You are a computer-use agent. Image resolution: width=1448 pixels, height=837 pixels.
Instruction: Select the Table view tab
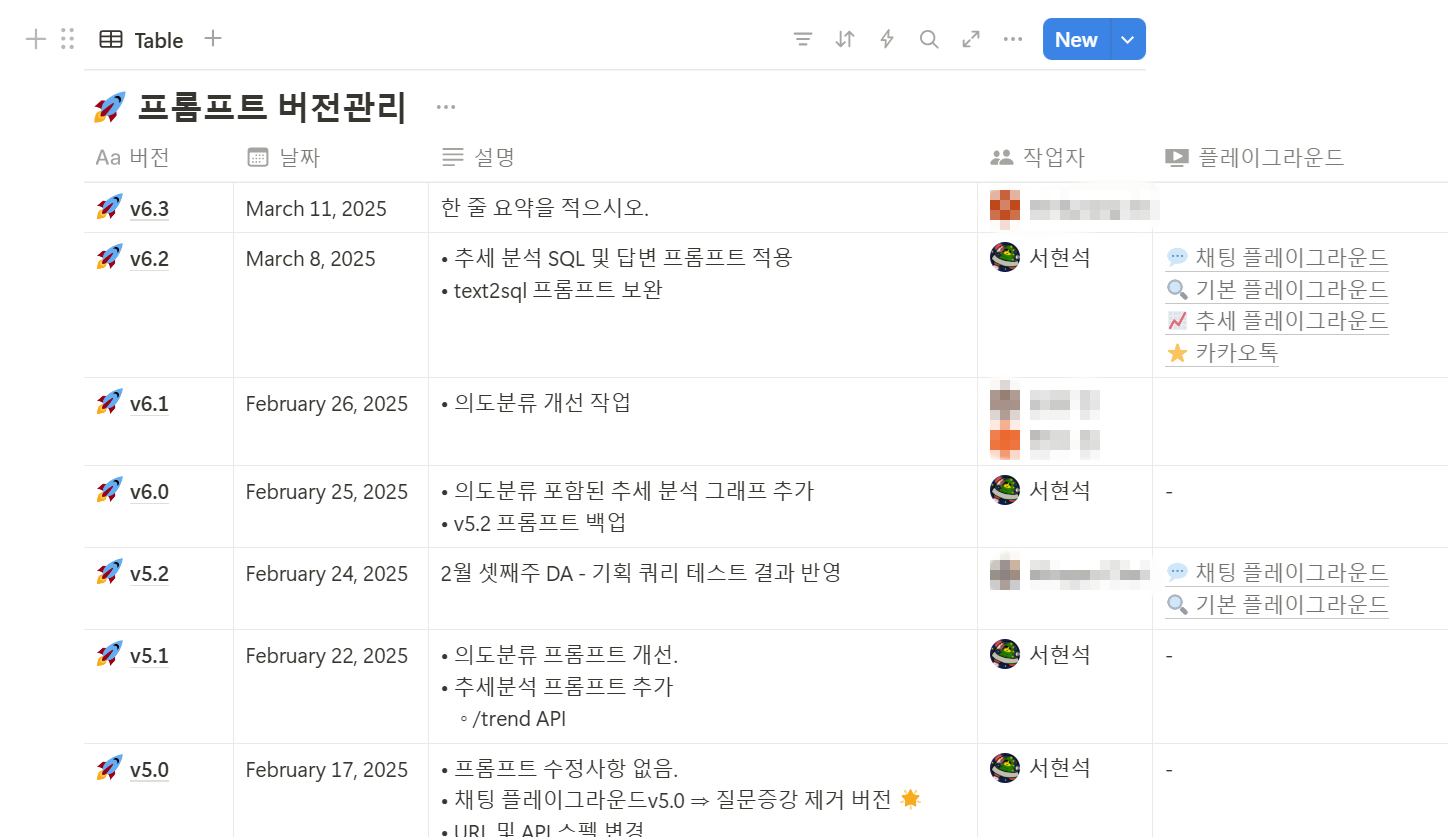142,40
